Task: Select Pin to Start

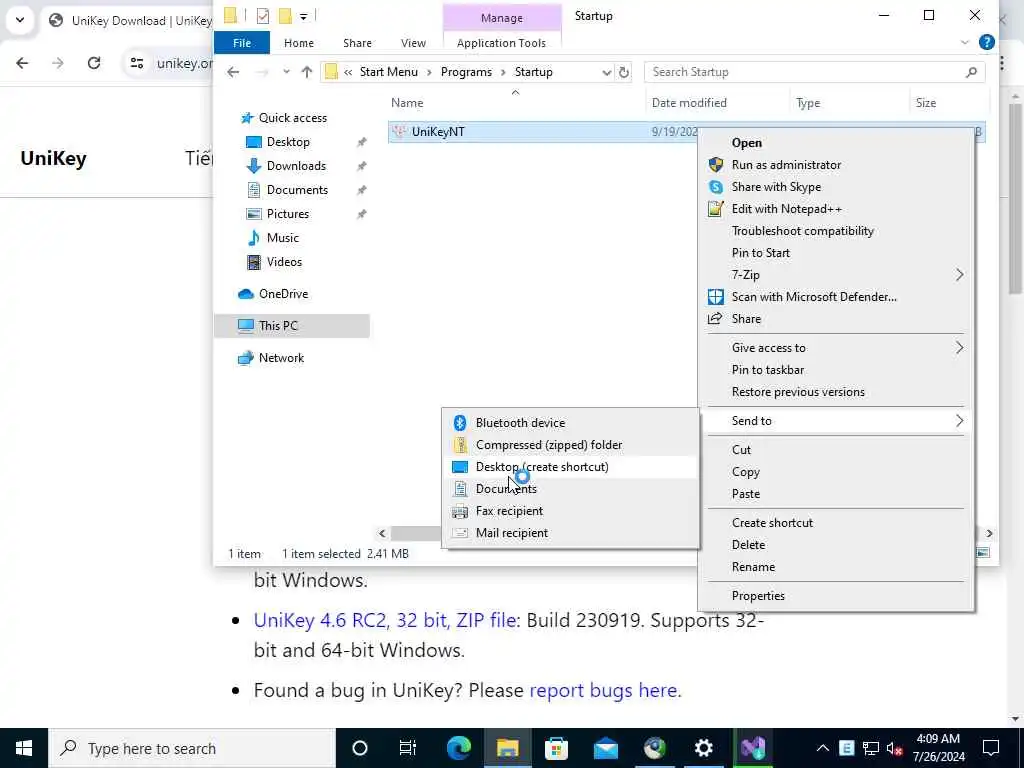Action: coord(836,253)
